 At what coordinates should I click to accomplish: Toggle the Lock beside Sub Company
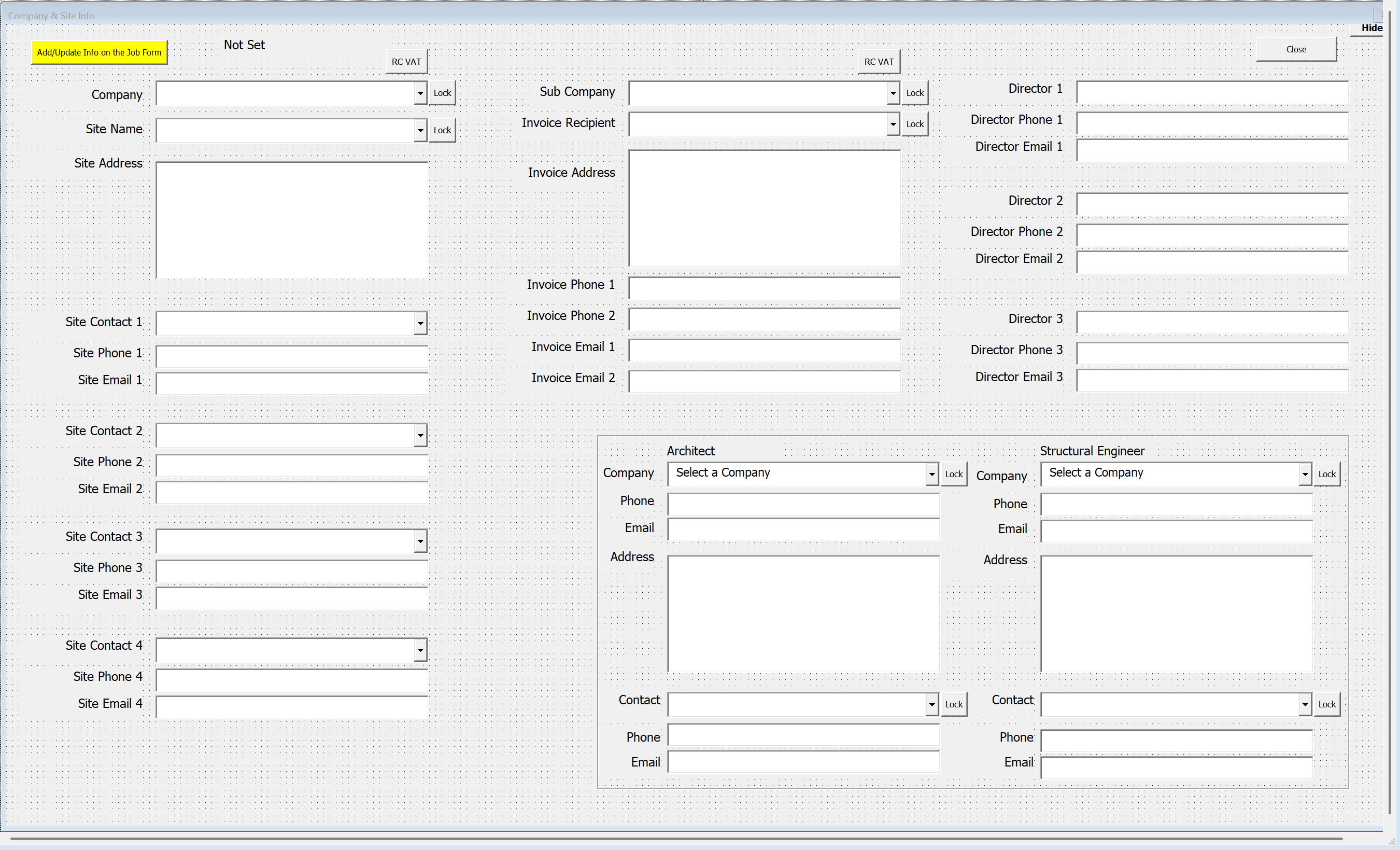coord(914,93)
